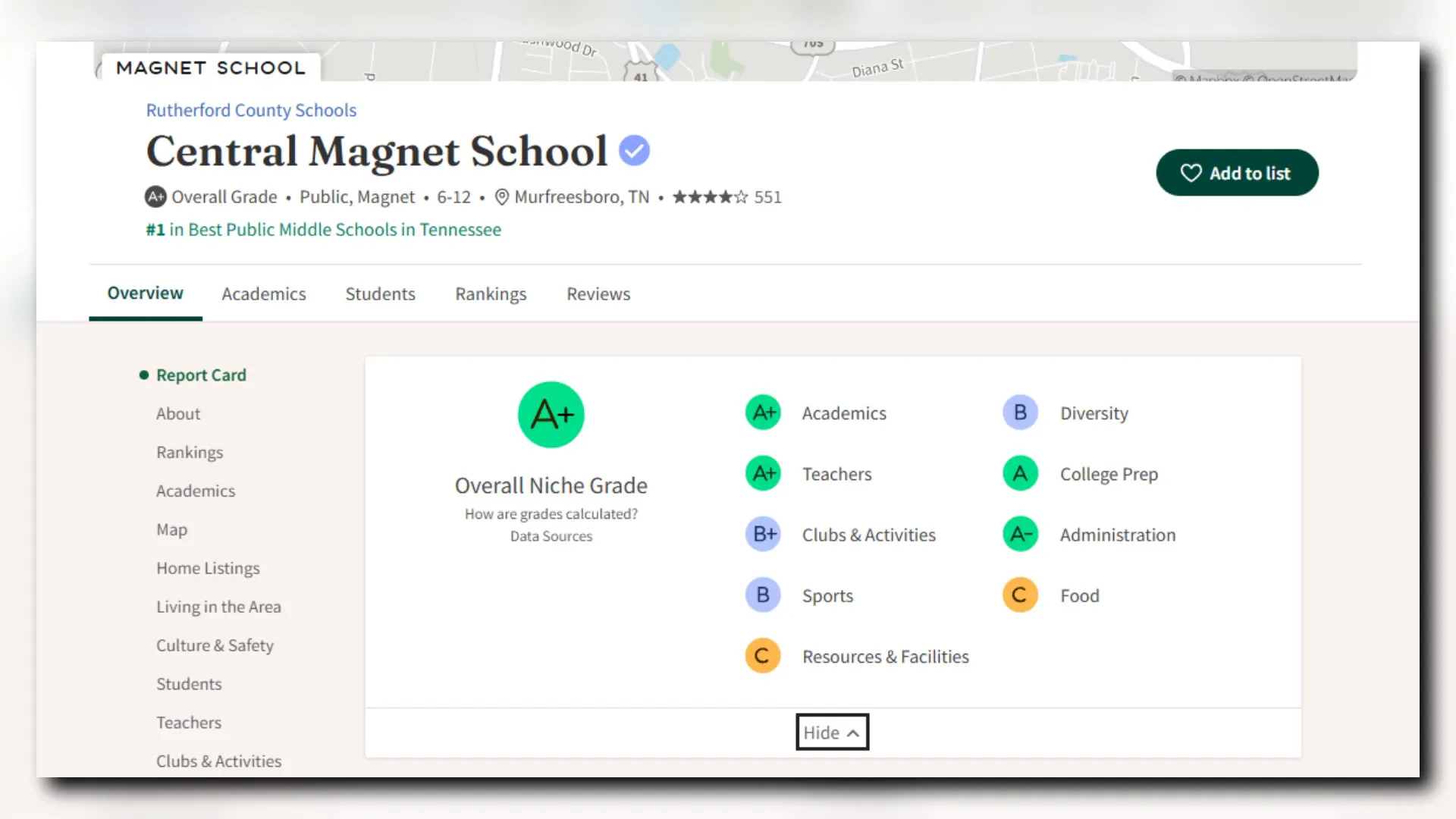Click the Murfreesboro, TN location text
Screen dimensions: 1456x819
582,197
